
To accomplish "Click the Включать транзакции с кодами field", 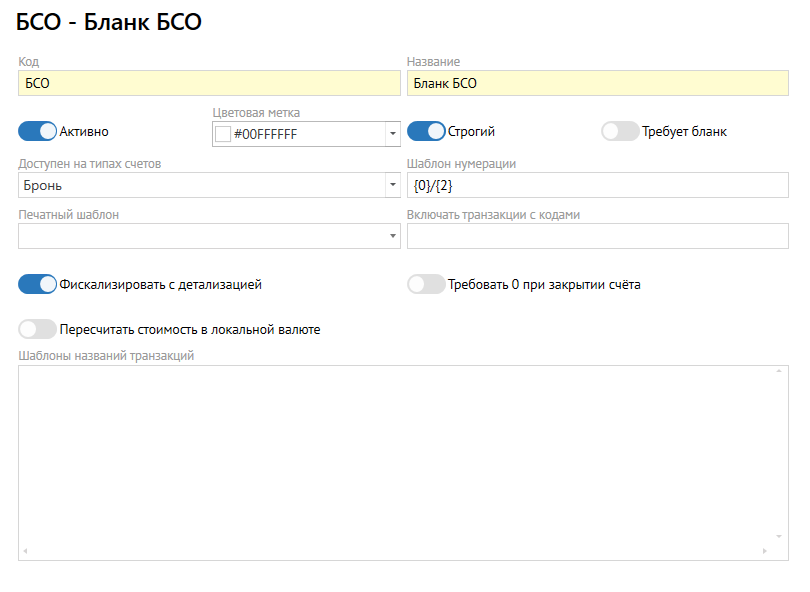I will click(597, 236).
